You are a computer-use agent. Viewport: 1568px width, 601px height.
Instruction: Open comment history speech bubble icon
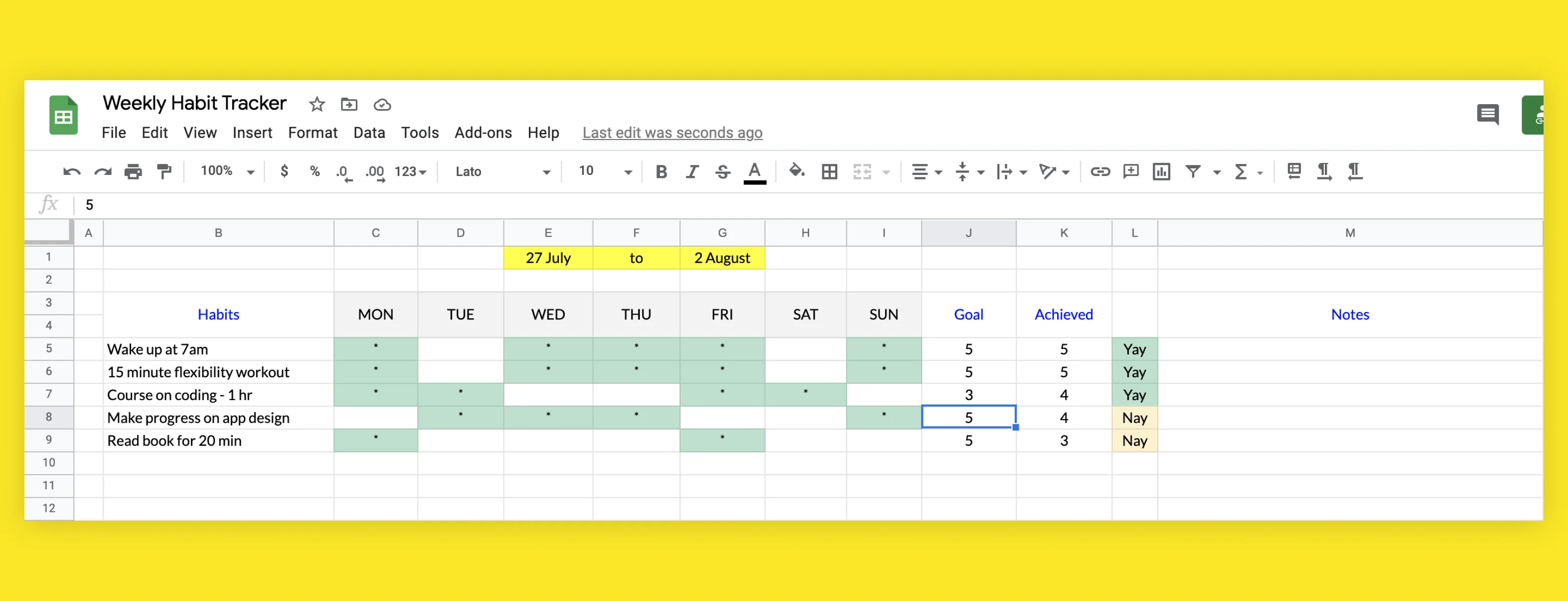1487,114
